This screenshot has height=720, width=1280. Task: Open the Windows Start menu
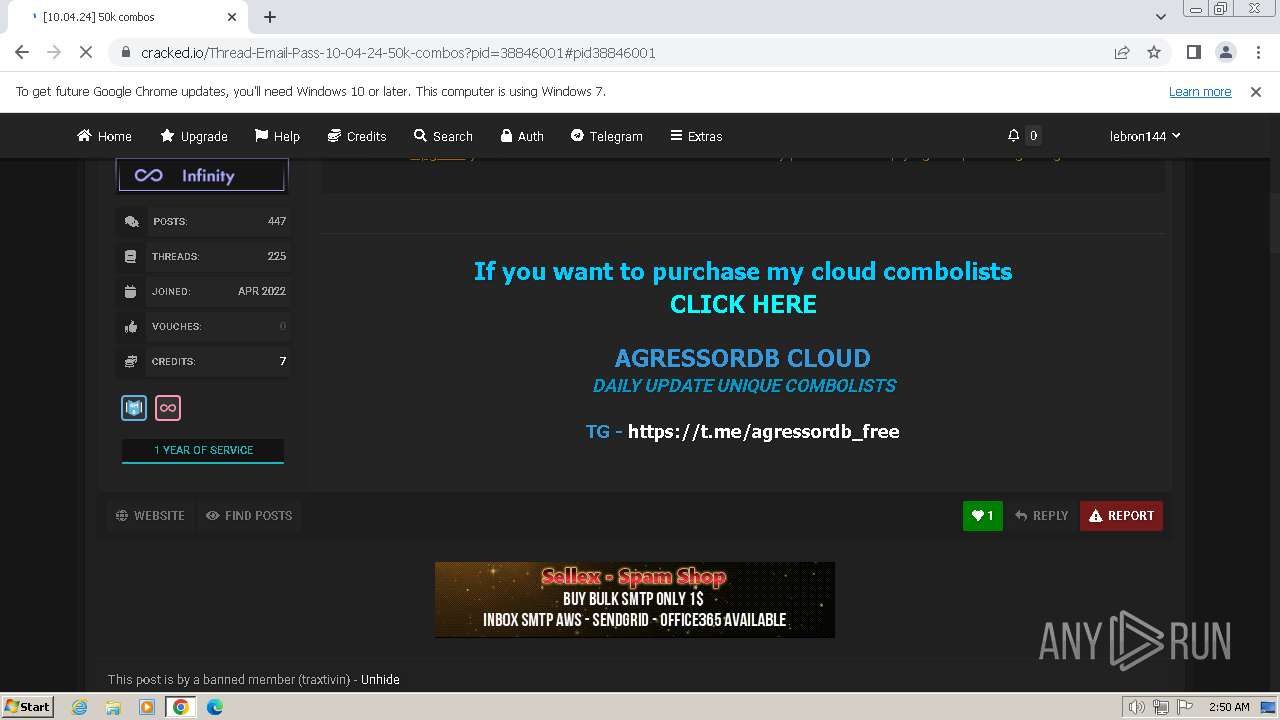(27, 706)
